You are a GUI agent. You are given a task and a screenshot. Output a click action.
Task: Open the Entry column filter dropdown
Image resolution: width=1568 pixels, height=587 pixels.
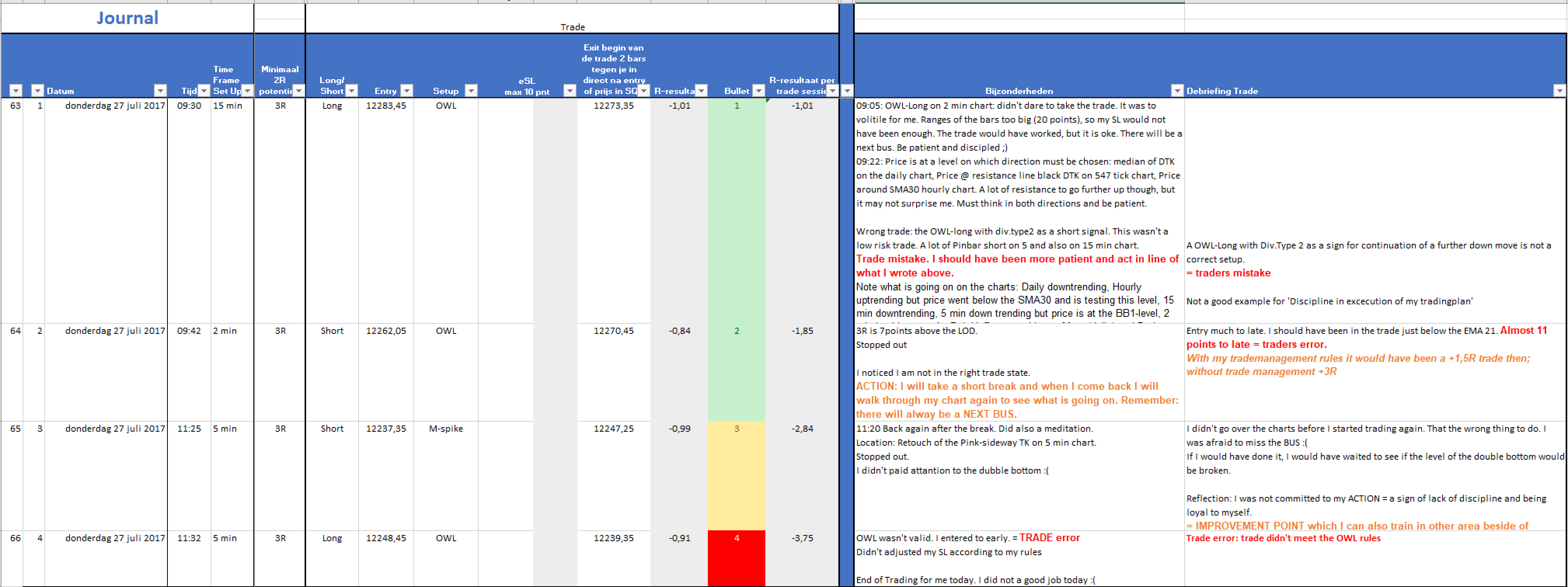[407, 90]
